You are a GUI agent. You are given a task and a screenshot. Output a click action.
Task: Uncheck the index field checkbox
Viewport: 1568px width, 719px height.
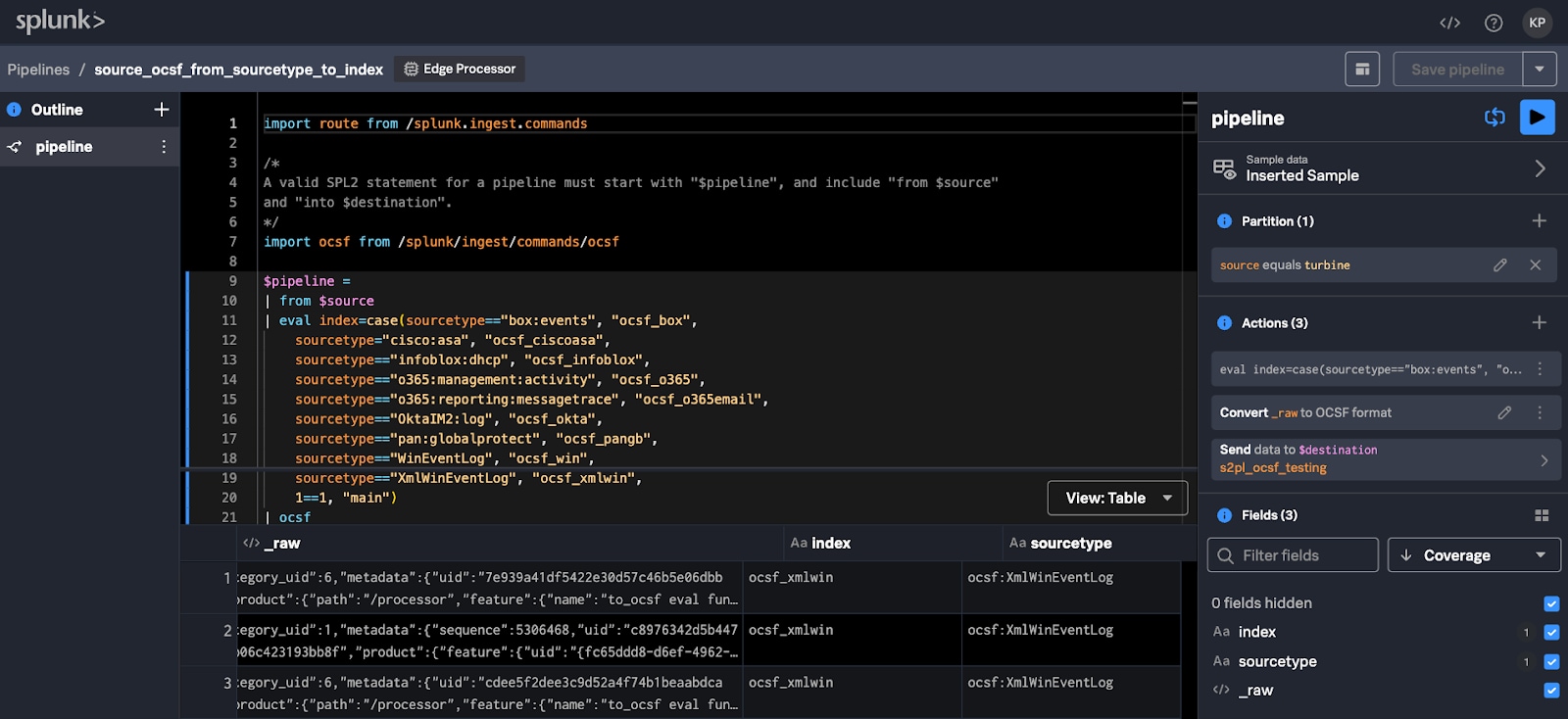click(1550, 633)
